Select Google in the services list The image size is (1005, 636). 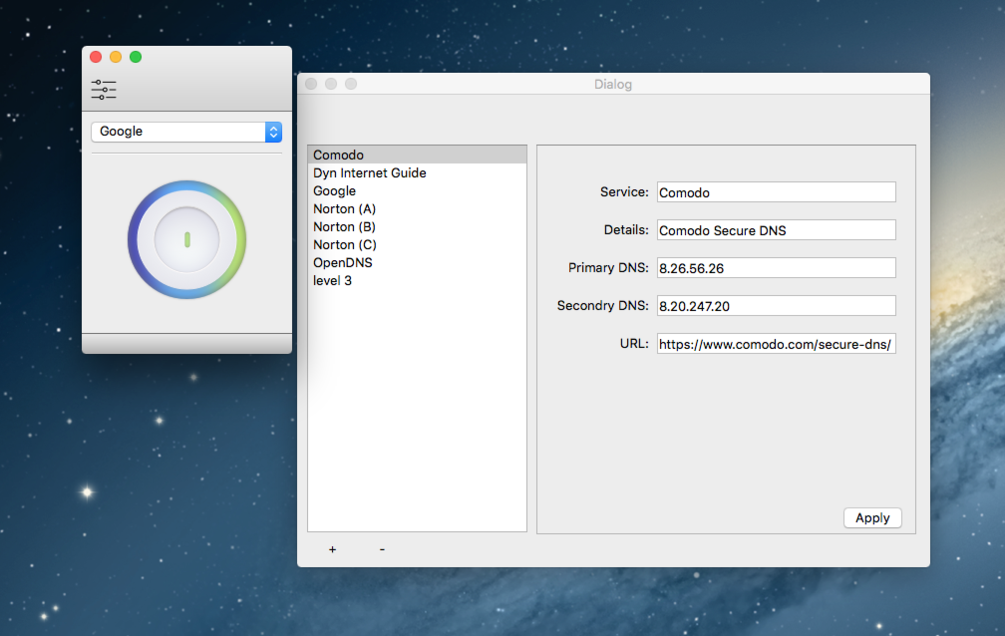[417, 190]
